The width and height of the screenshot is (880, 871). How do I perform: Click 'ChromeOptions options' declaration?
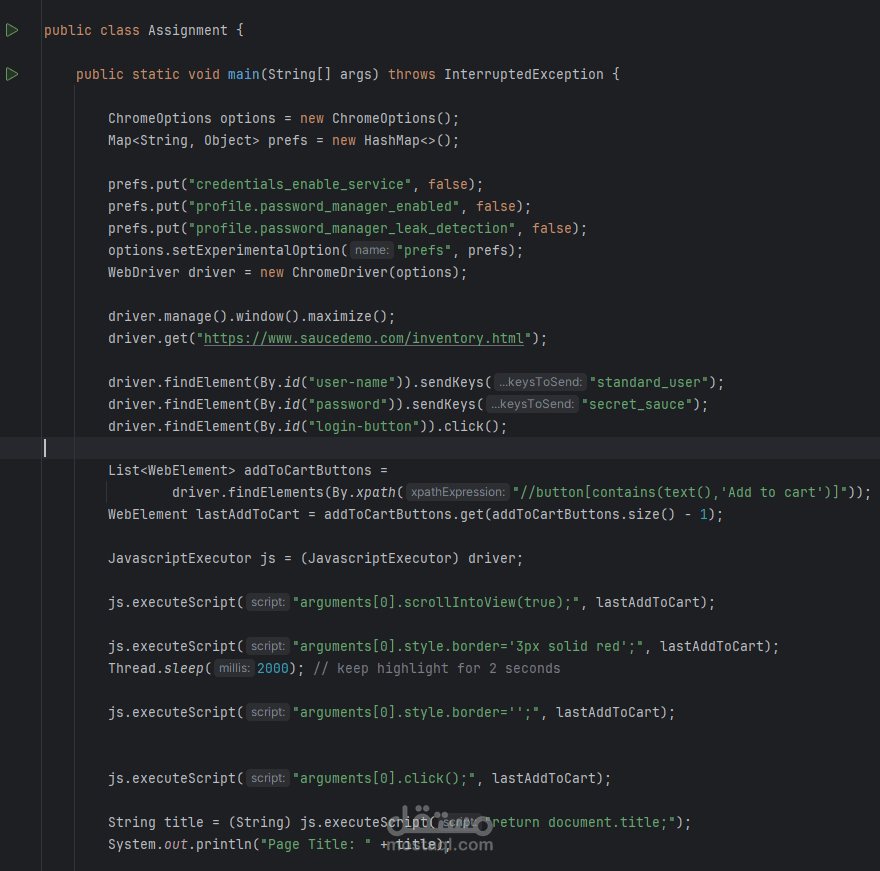point(192,118)
